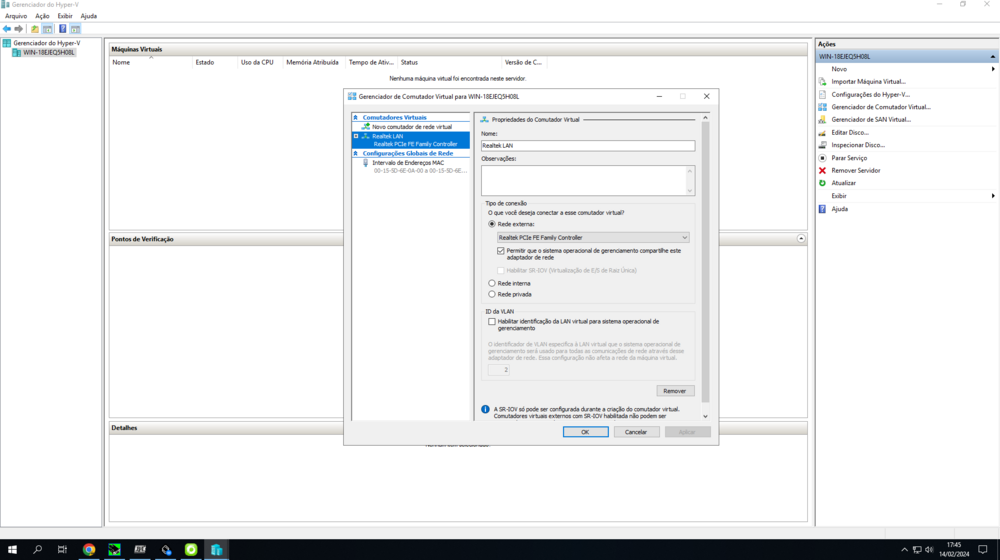Select the 'Rede interna' radio button

492,283
